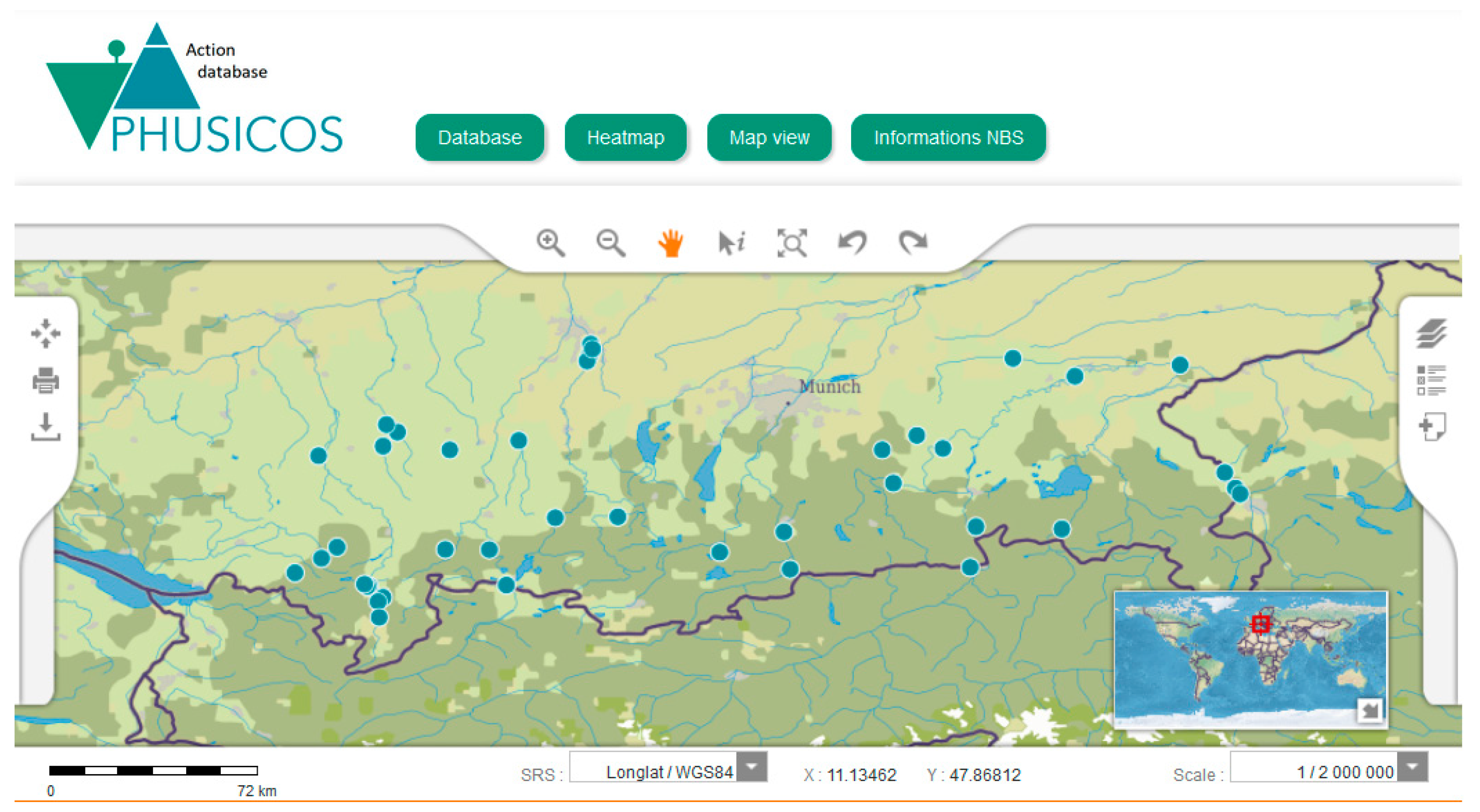Select the orange pan hand tool
The width and height of the screenshot is (1480, 812).
tap(671, 242)
